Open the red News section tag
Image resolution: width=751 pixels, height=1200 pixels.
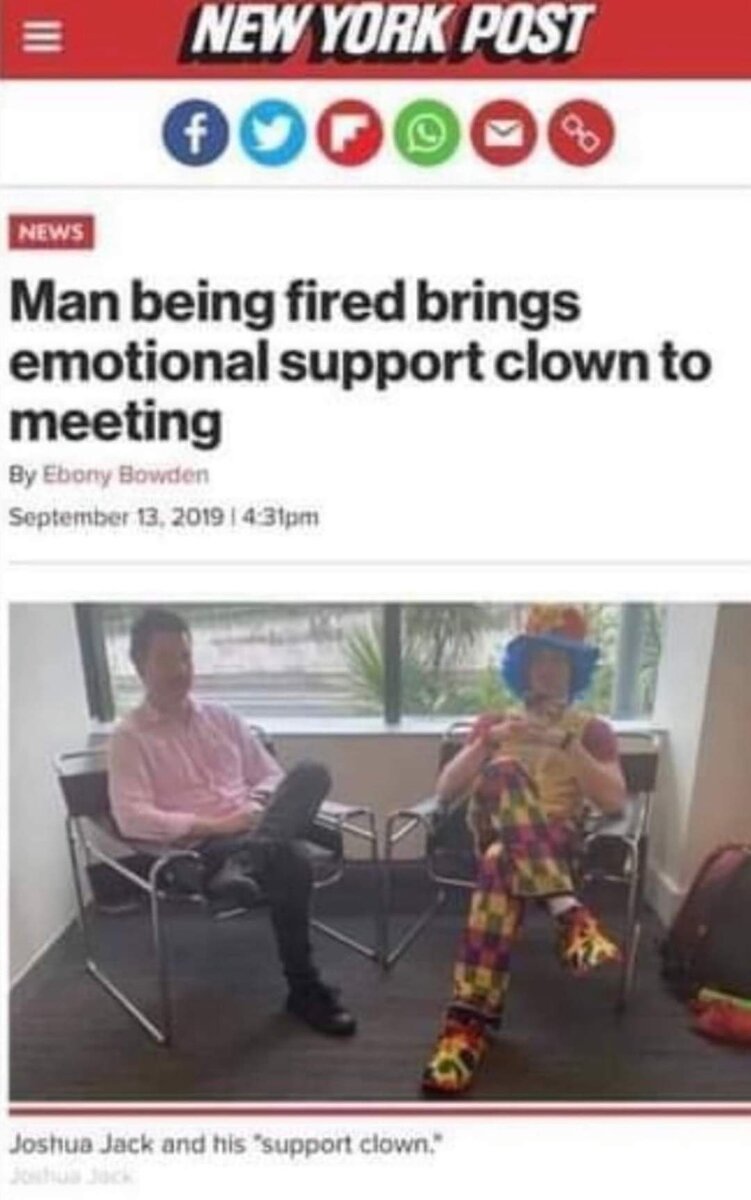pyautogui.click(x=53, y=231)
